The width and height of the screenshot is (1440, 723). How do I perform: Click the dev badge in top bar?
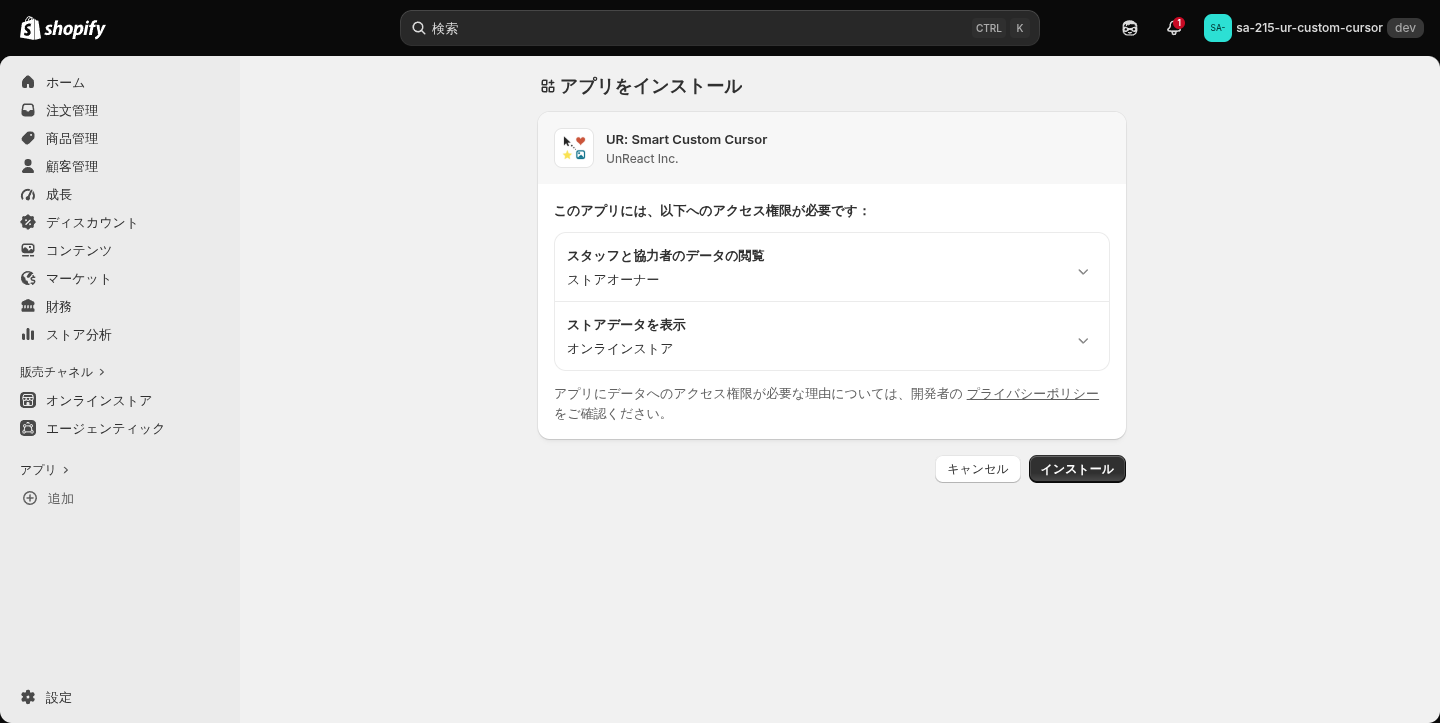click(x=1405, y=28)
